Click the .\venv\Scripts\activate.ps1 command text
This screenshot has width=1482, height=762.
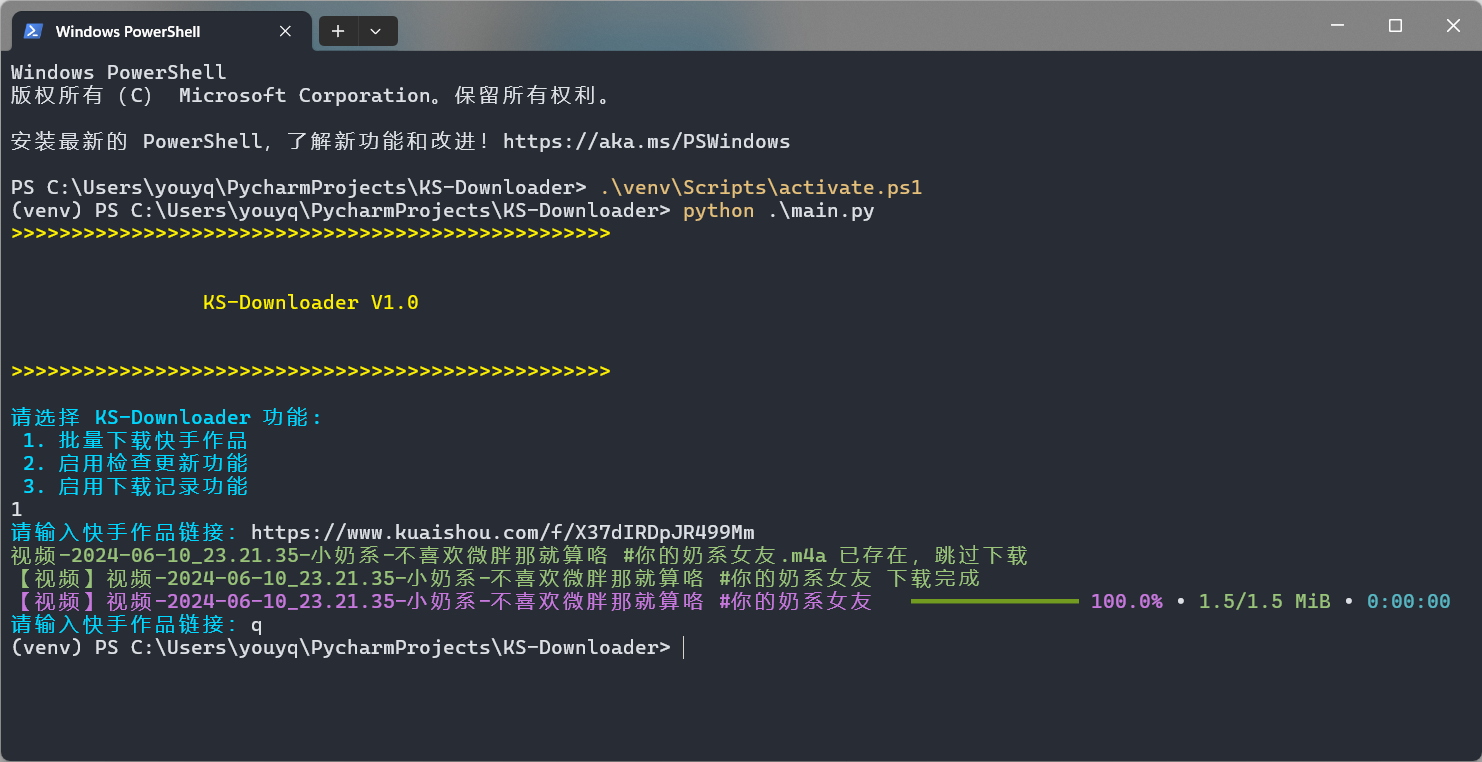(x=761, y=188)
